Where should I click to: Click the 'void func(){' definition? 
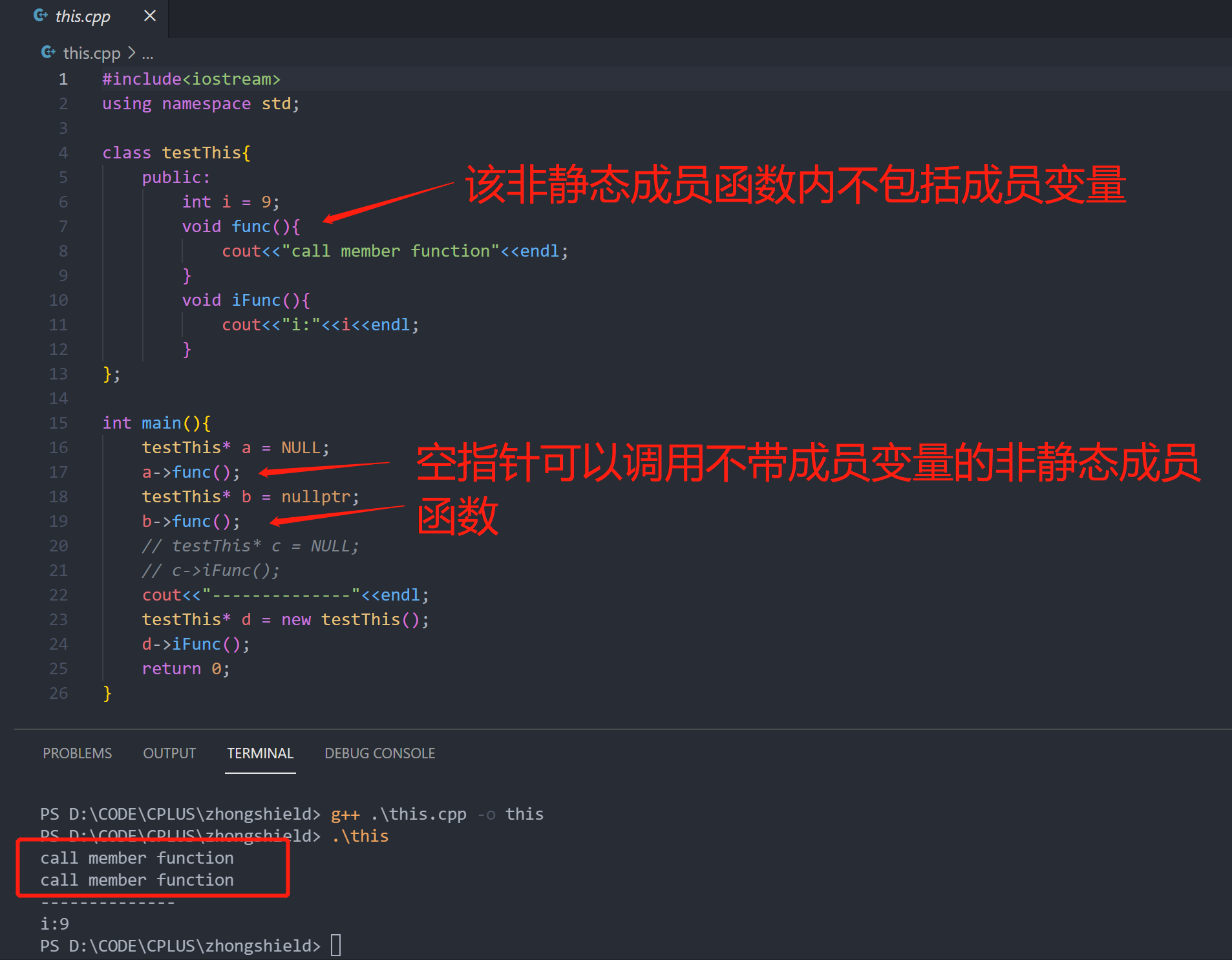pos(241,226)
